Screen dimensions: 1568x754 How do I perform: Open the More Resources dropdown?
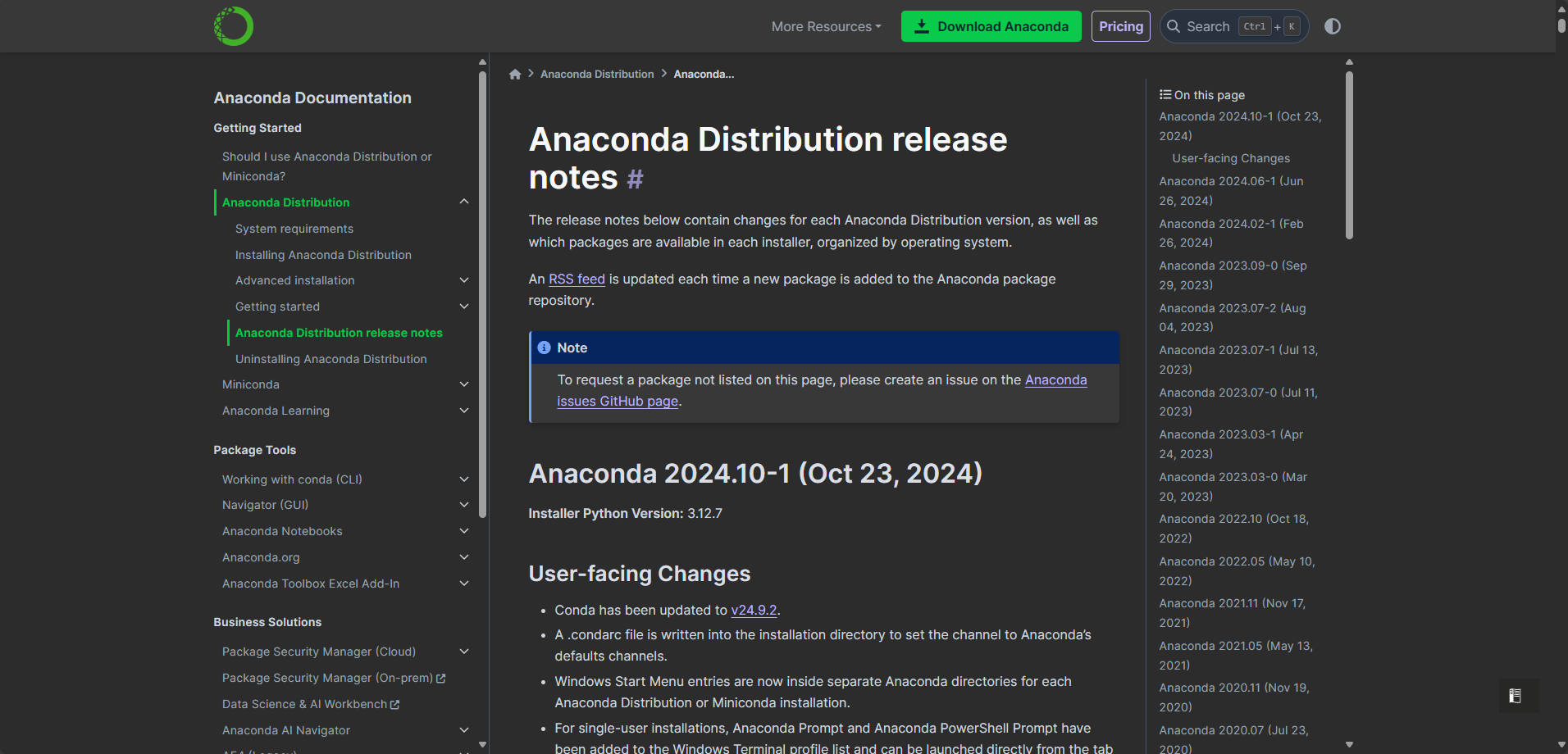click(x=827, y=26)
